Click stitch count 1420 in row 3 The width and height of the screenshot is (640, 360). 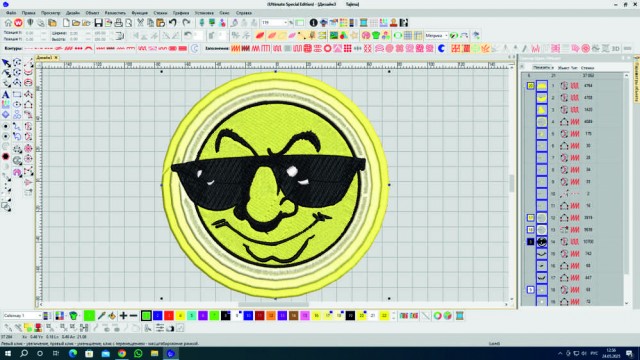588,110
